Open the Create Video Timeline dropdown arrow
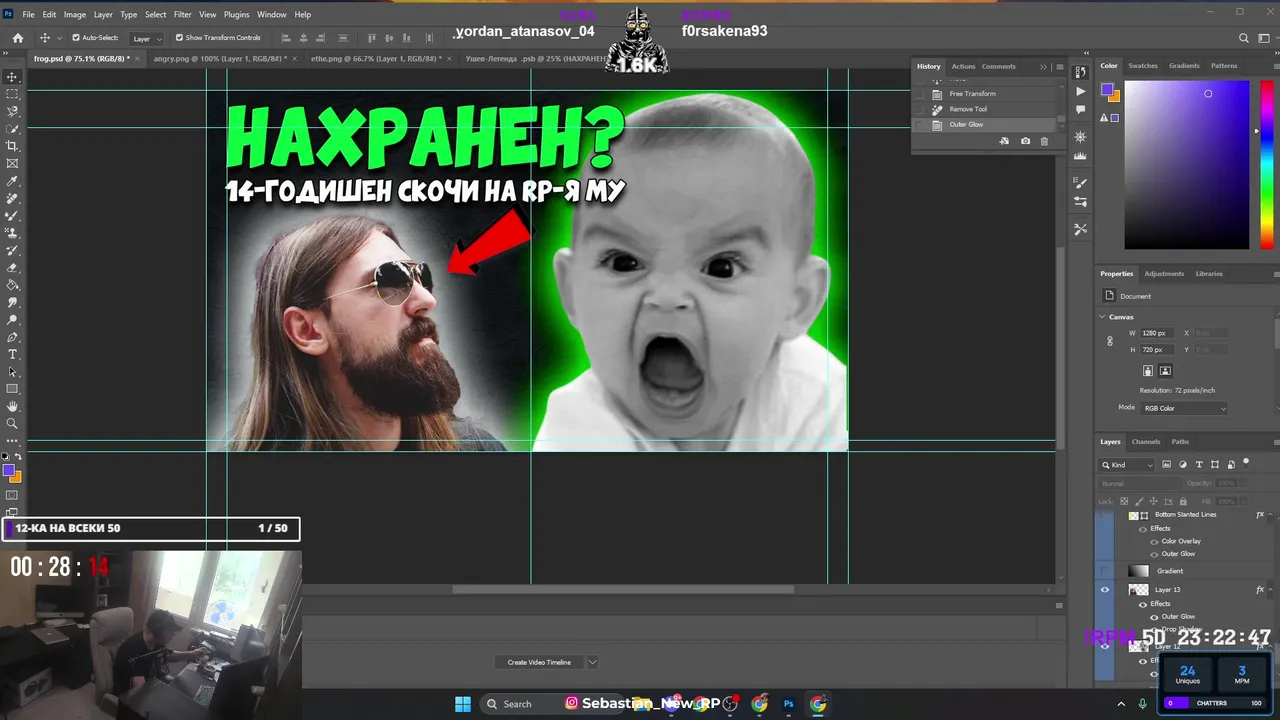Viewport: 1280px width, 720px height. [x=592, y=662]
